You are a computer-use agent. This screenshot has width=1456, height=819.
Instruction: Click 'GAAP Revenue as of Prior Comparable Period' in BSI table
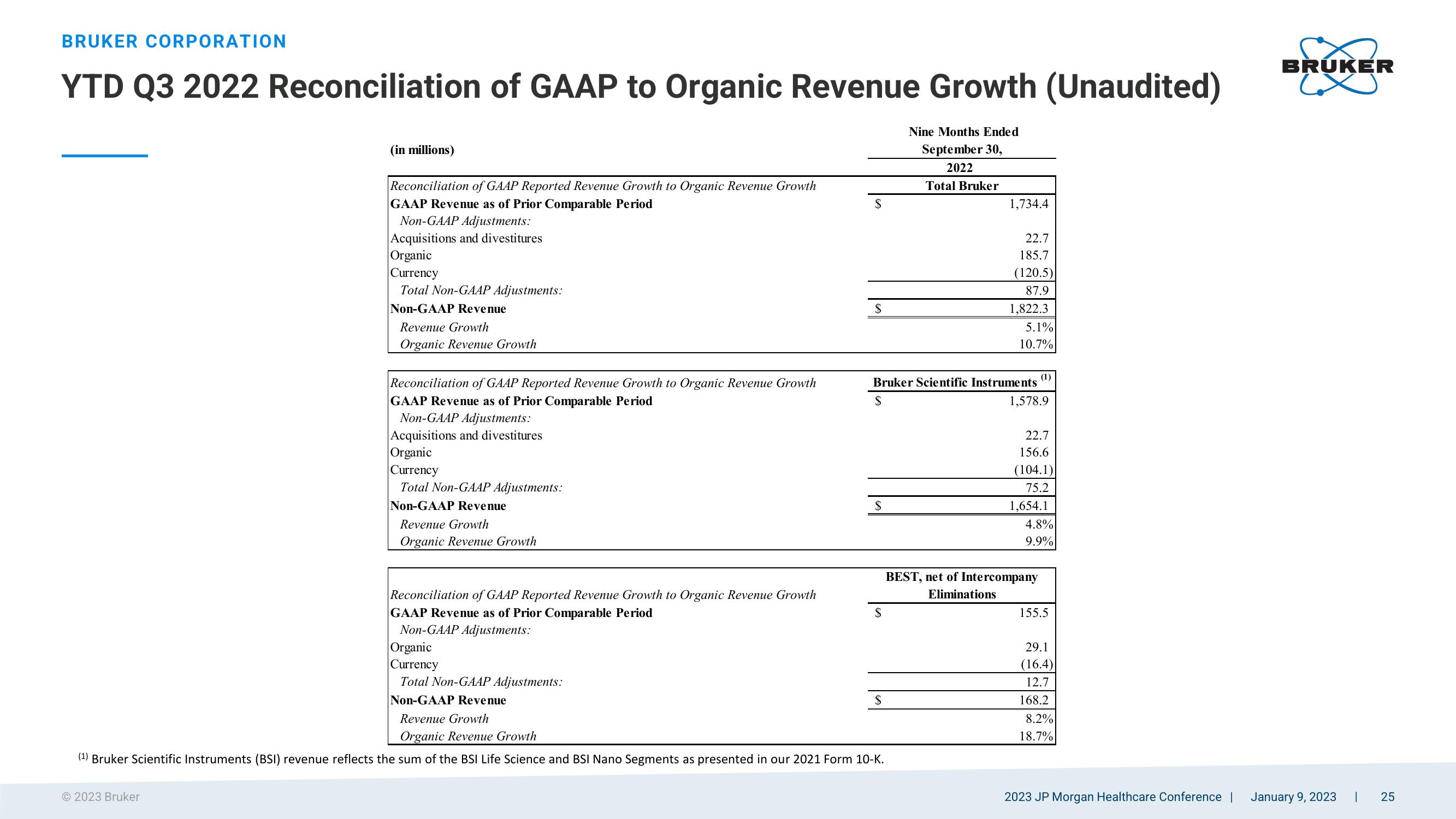pyautogui.click(x=521, y=401)
